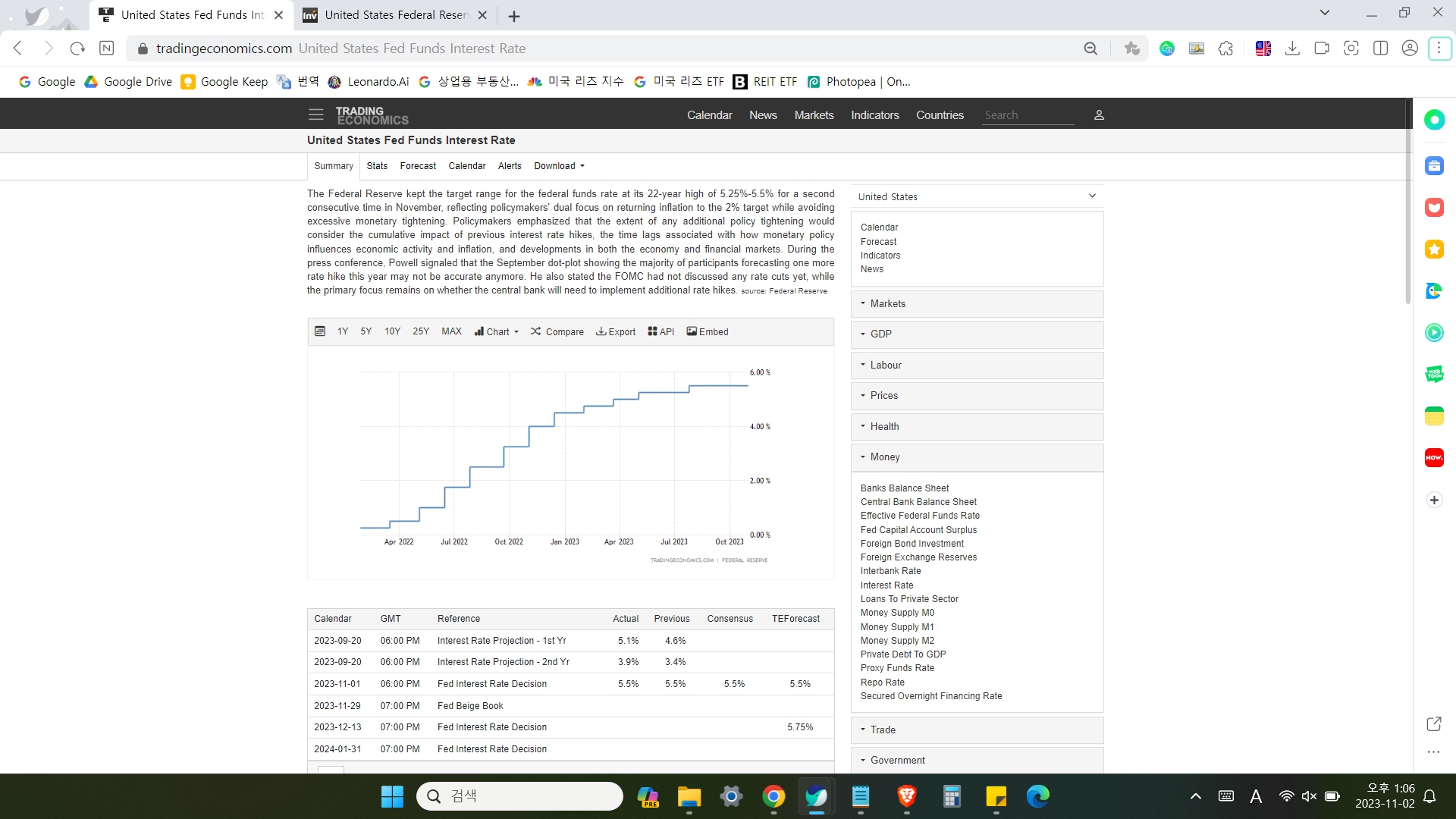
Task: Open the red Pocket sidebar icon
Action: click(x=1434, y=207)
